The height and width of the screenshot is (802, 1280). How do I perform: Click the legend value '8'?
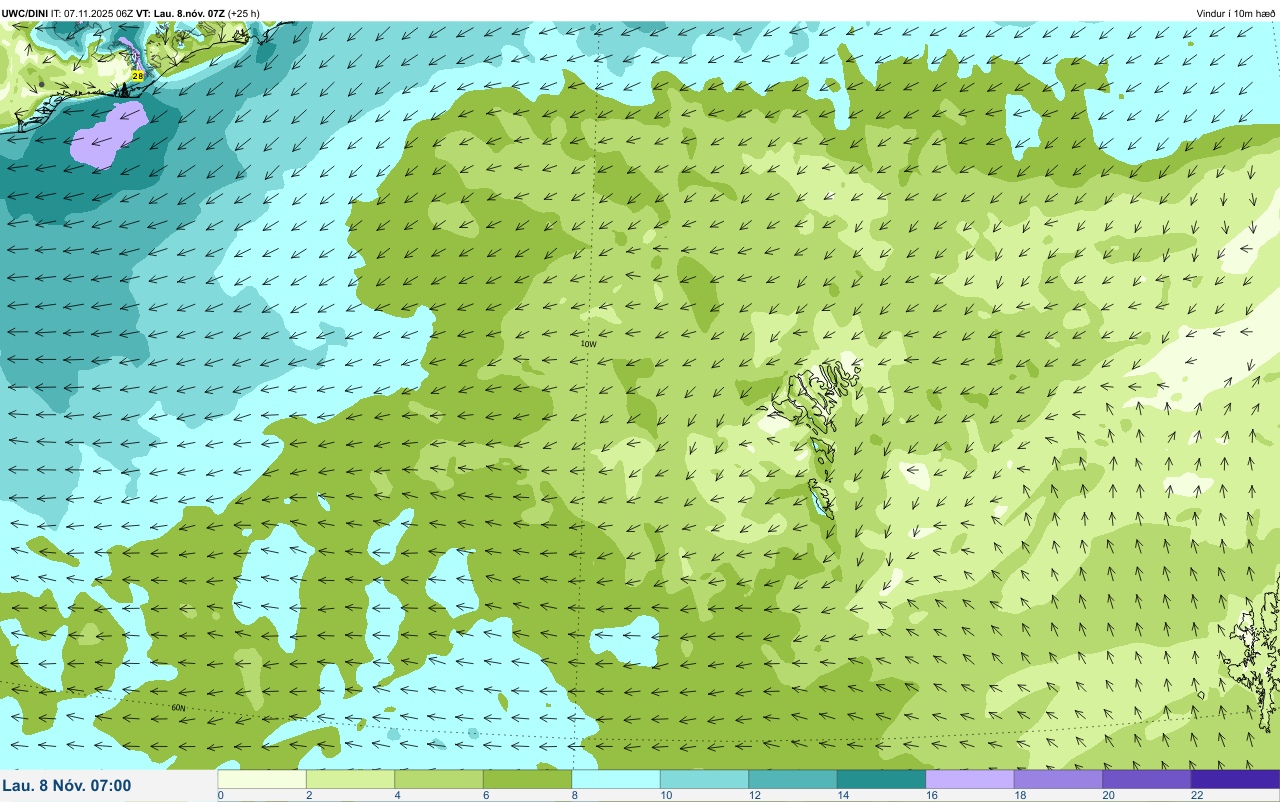coord(574,795)
